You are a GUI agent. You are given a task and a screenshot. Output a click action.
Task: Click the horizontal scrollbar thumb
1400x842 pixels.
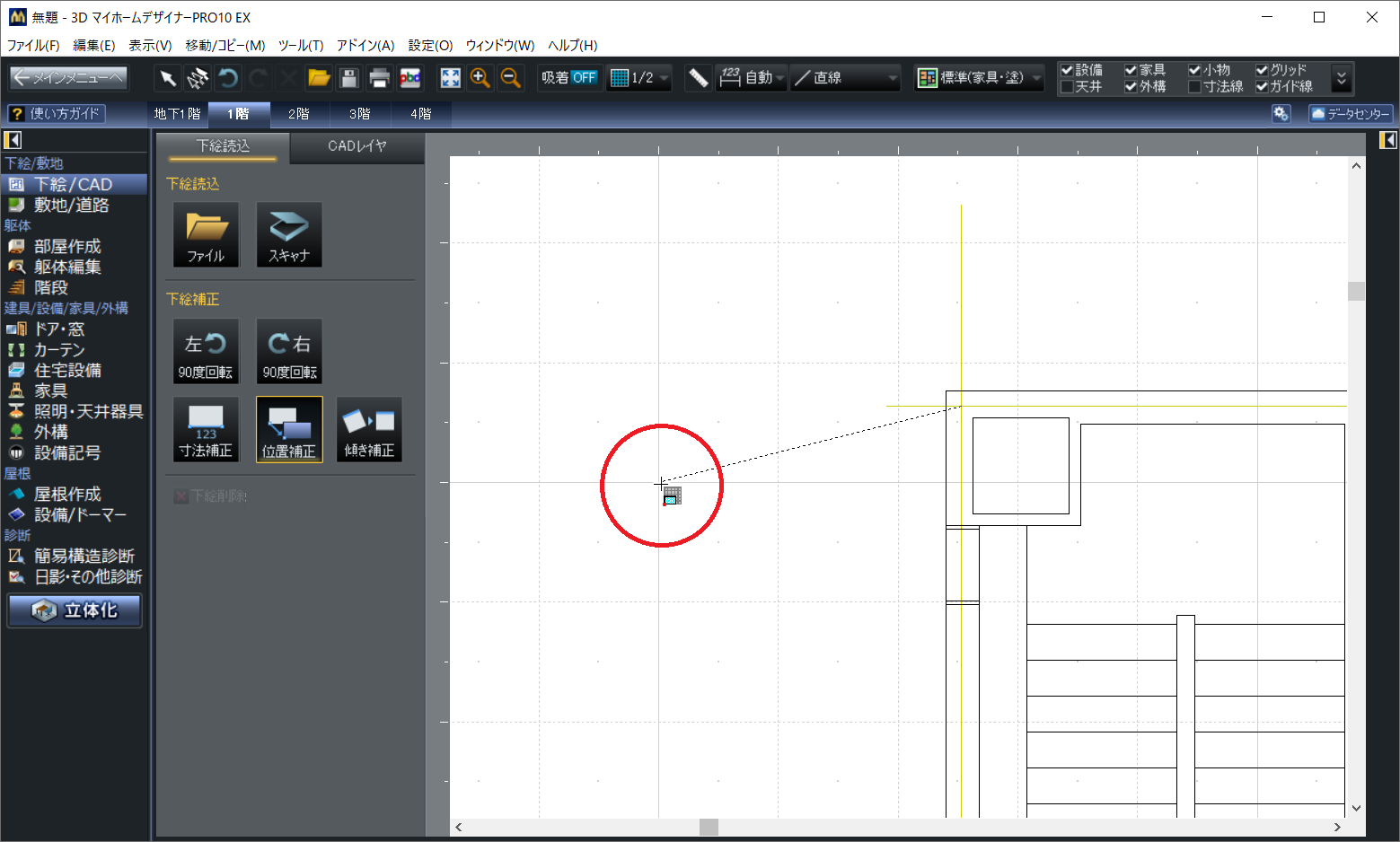point(709,827)
